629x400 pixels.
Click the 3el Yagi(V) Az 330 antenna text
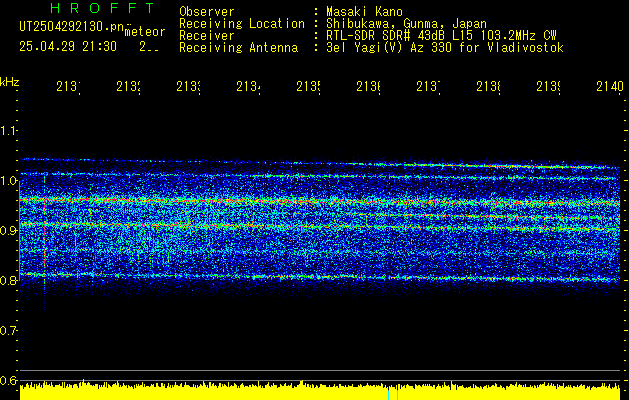[445, 48]
